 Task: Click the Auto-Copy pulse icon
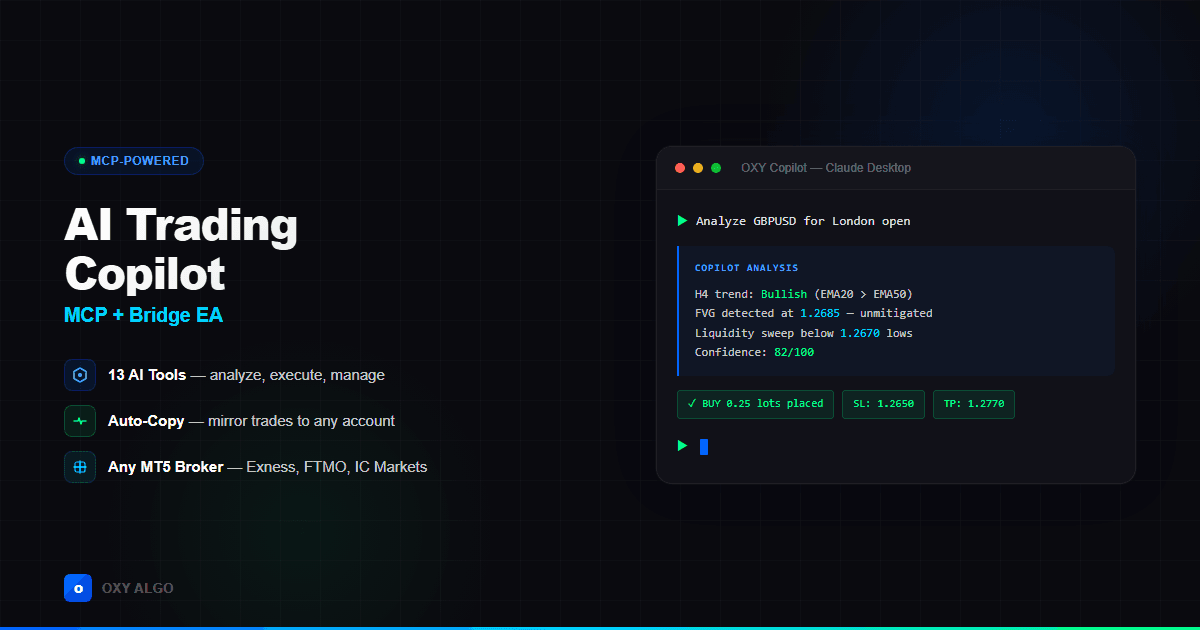tap(80, 421)
